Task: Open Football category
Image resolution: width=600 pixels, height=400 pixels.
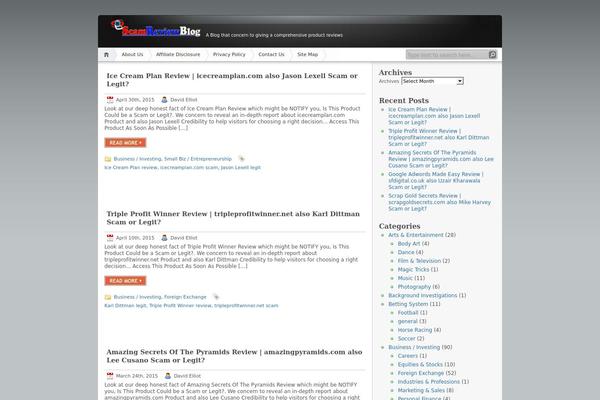Action: pos(408,313)
